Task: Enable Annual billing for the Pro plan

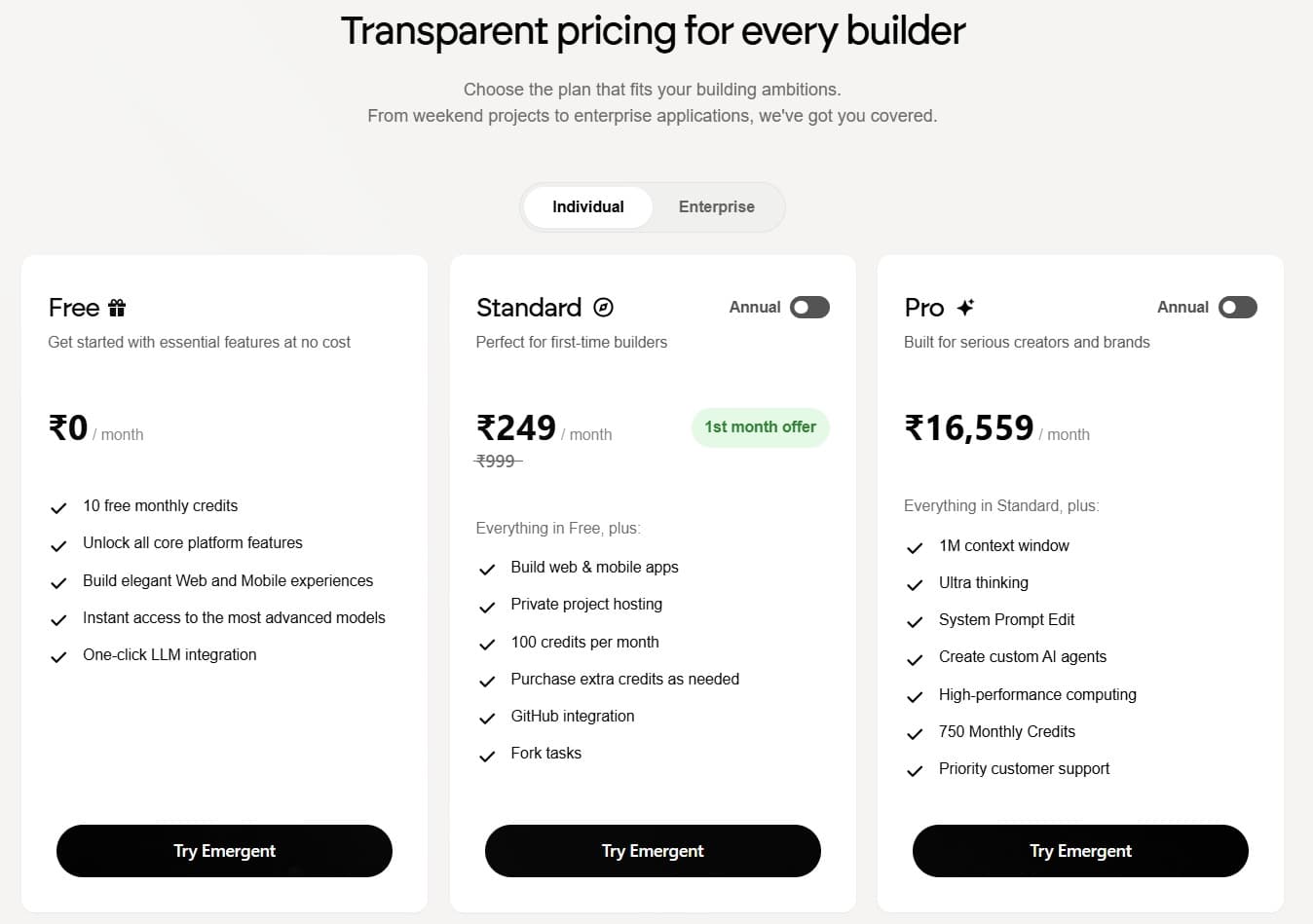Action: (x=1237, y=307)
